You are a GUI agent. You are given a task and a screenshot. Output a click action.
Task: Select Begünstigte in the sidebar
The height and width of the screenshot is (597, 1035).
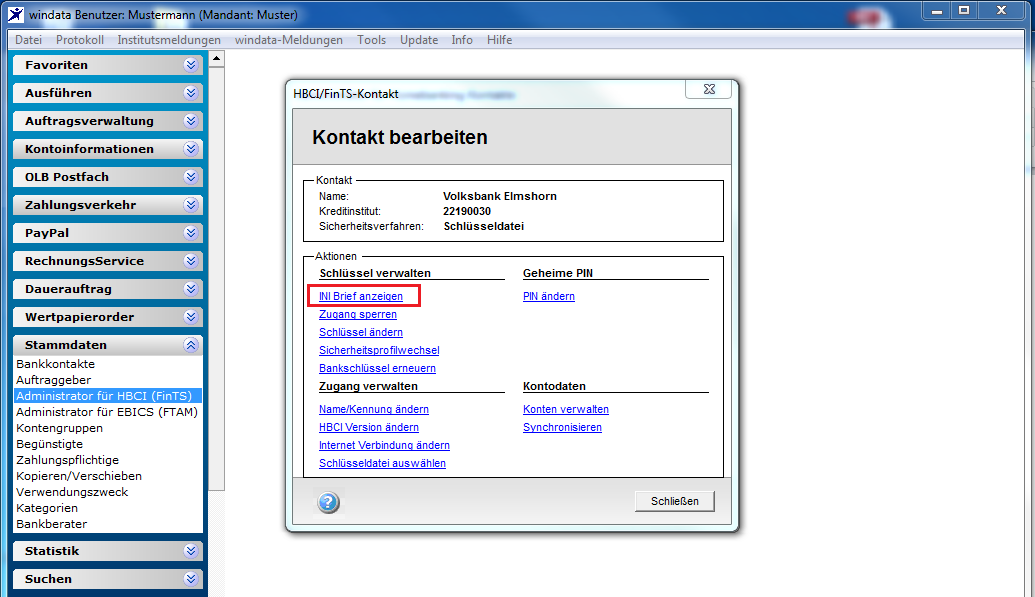tap(50, 444)
